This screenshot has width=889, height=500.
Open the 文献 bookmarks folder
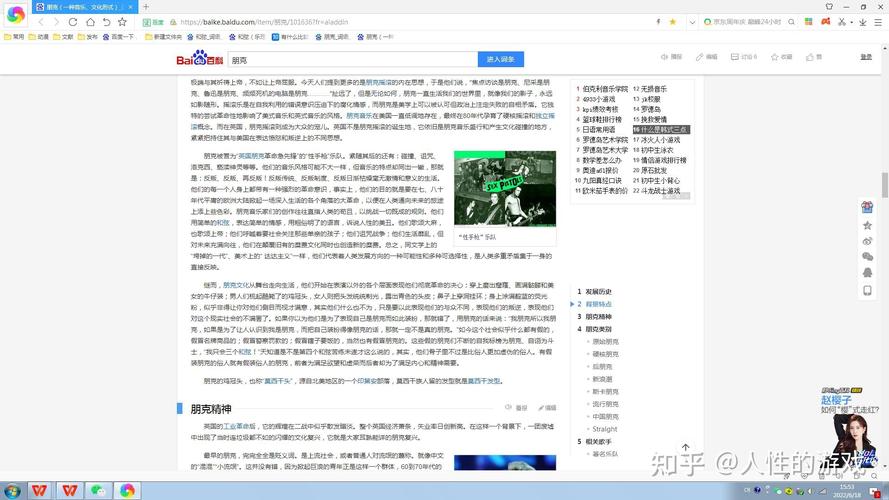tap(63, 37)
